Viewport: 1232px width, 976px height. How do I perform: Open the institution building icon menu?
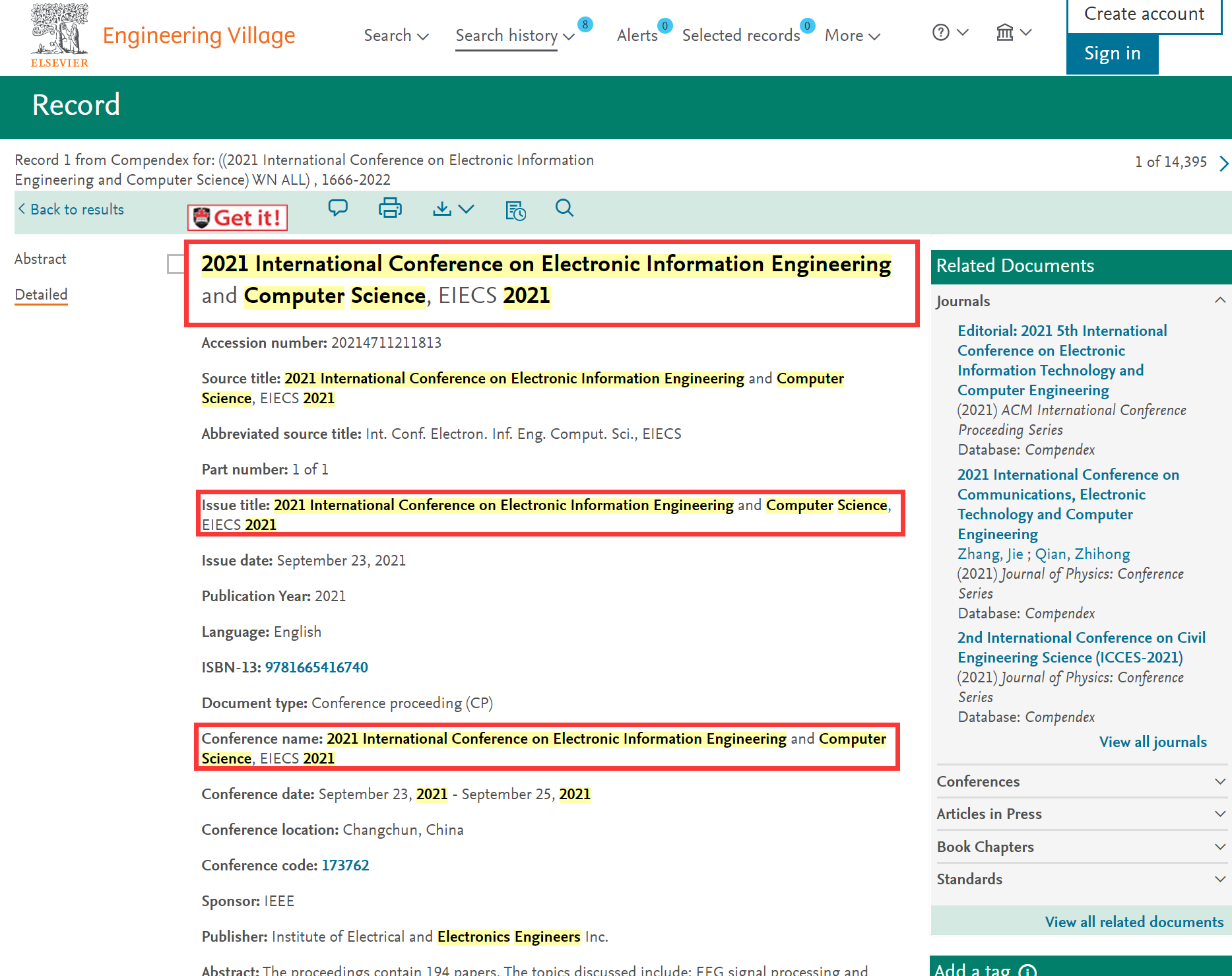[x=1014, y=32]
